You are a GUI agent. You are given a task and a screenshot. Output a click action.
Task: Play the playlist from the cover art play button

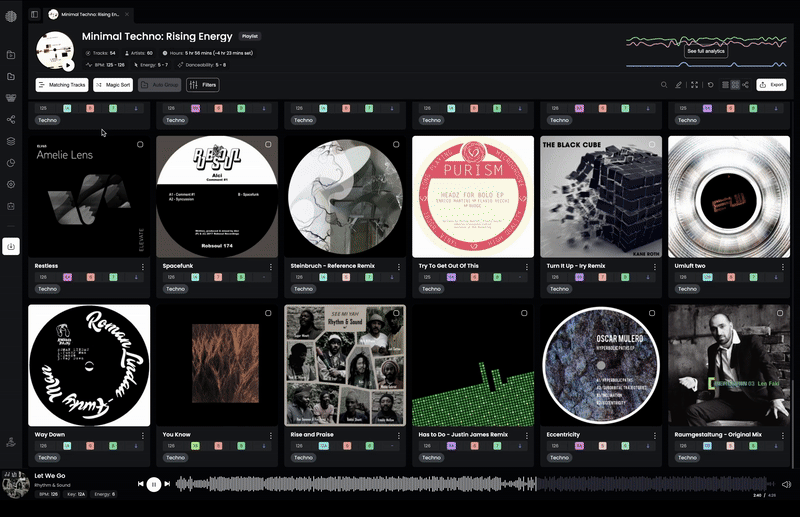point(68,65)
